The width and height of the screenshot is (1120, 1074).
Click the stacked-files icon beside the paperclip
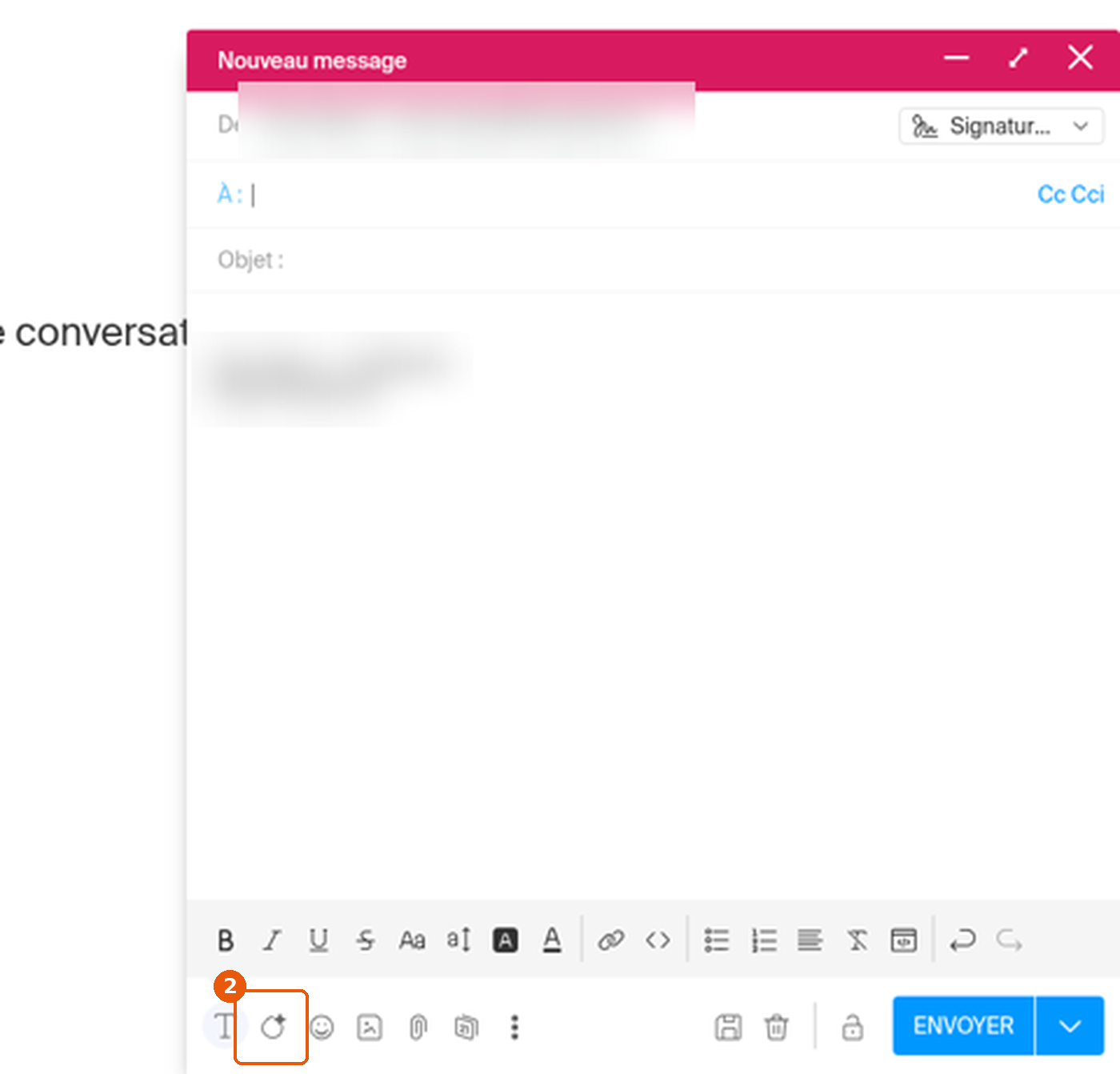point(466,1027)
